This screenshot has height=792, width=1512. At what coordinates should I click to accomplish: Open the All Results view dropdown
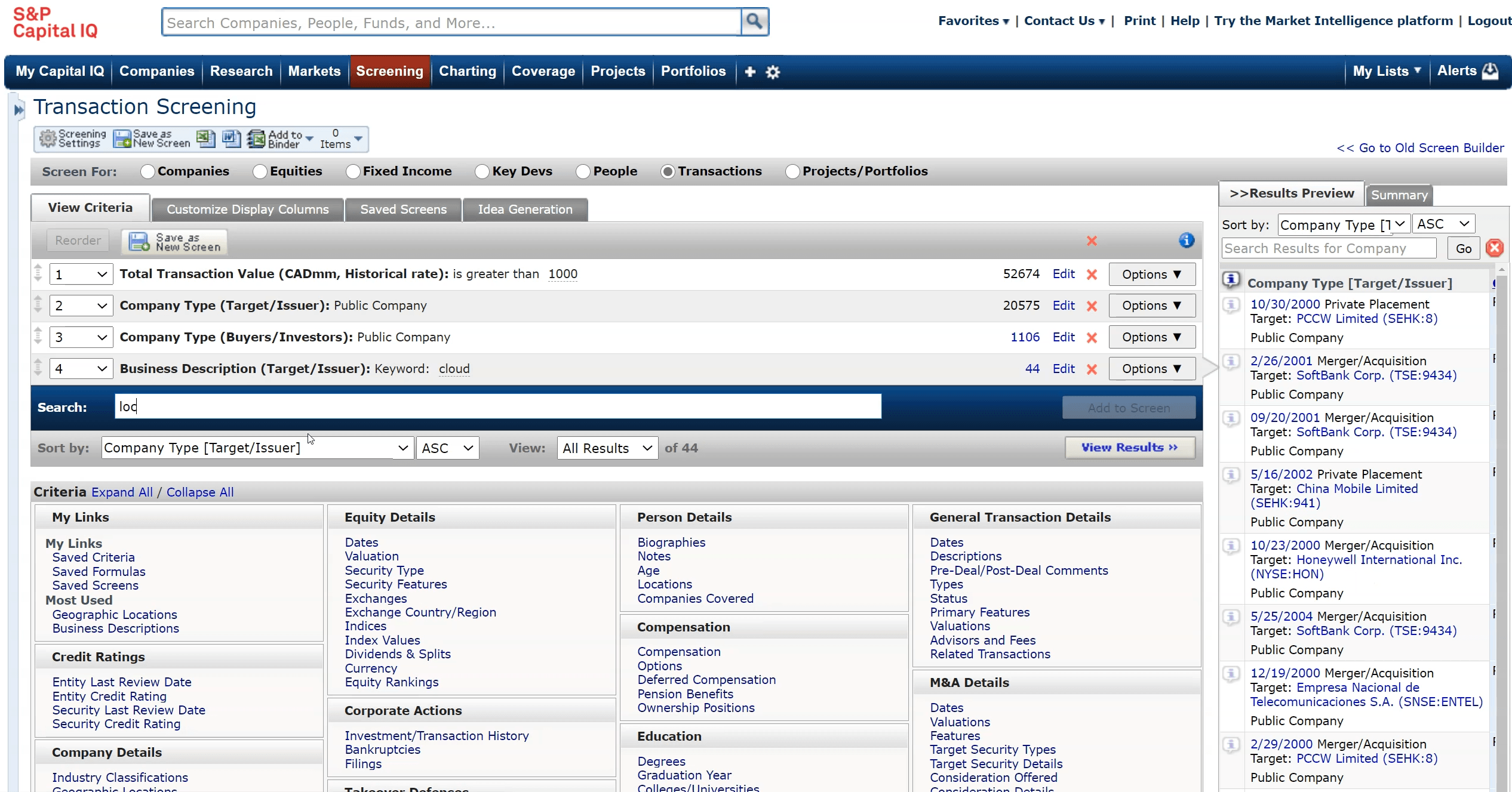607,448
